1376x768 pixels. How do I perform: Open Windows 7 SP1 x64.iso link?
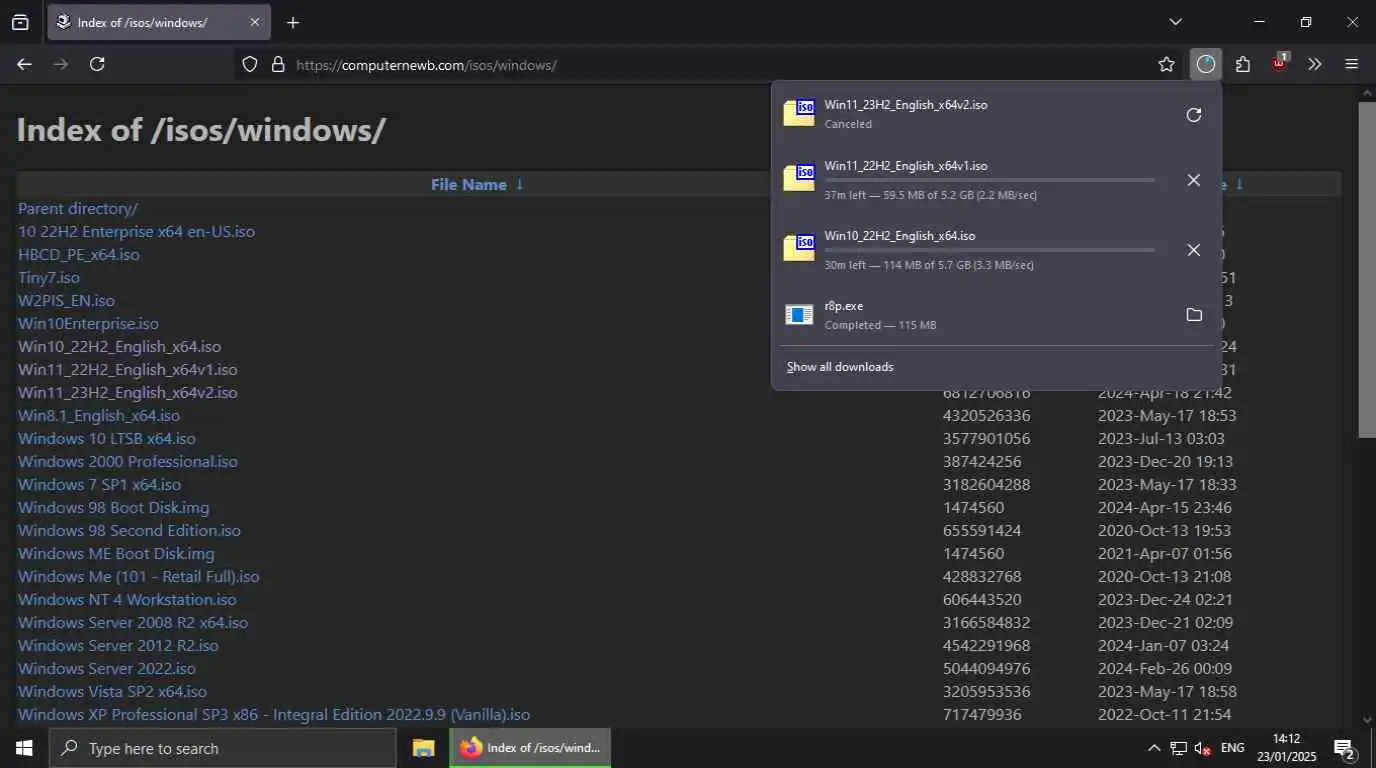(x=99, y=485)
